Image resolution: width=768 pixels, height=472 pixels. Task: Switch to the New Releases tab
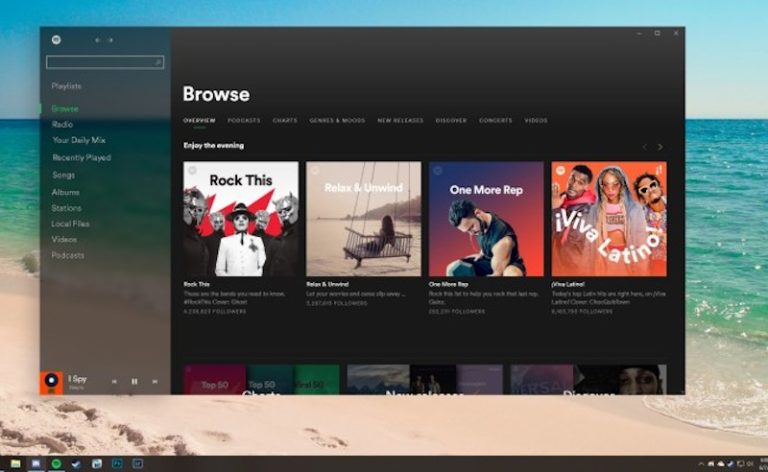tap(400, 120)
